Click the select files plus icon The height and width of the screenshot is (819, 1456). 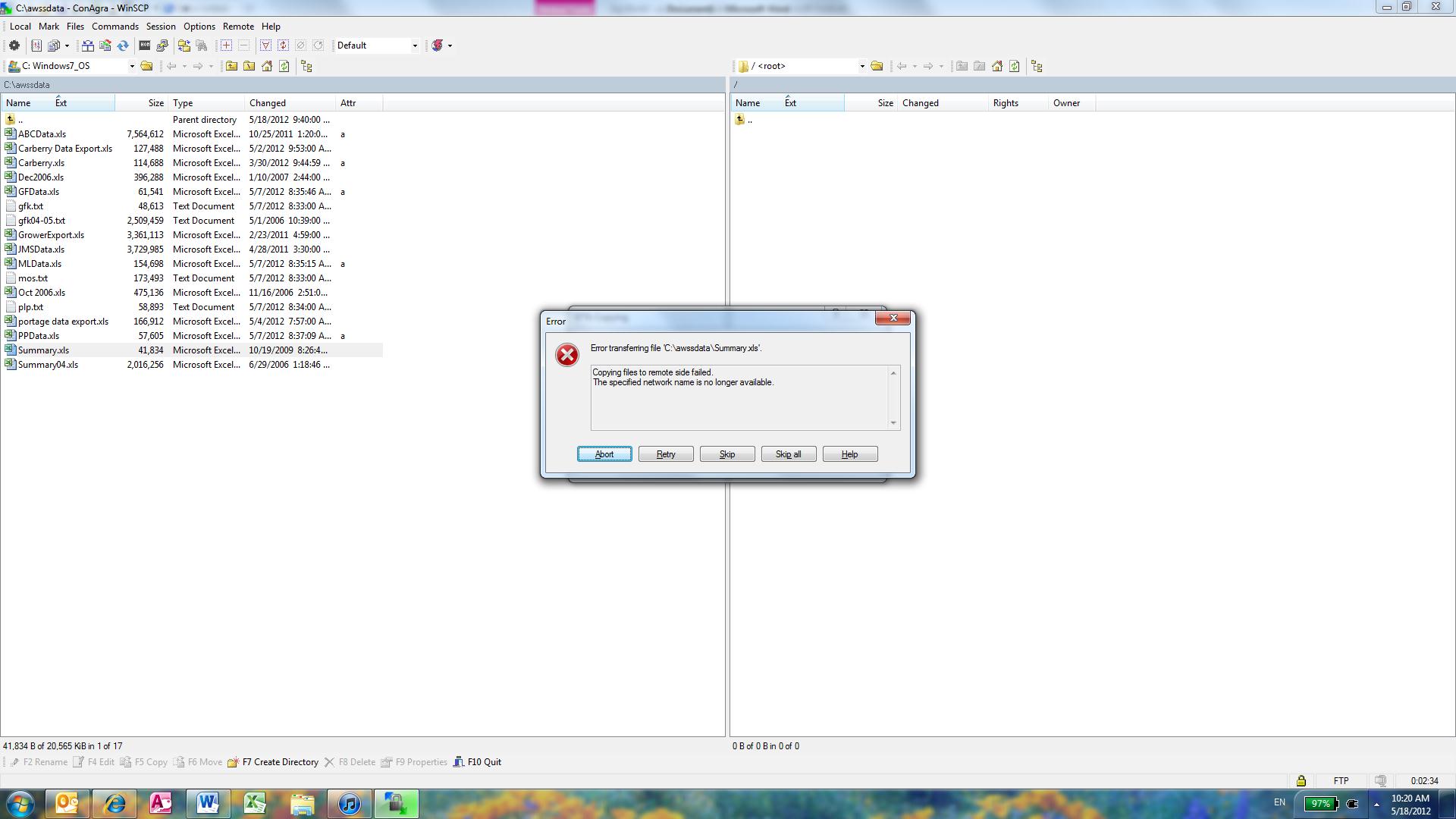[226, 45]
